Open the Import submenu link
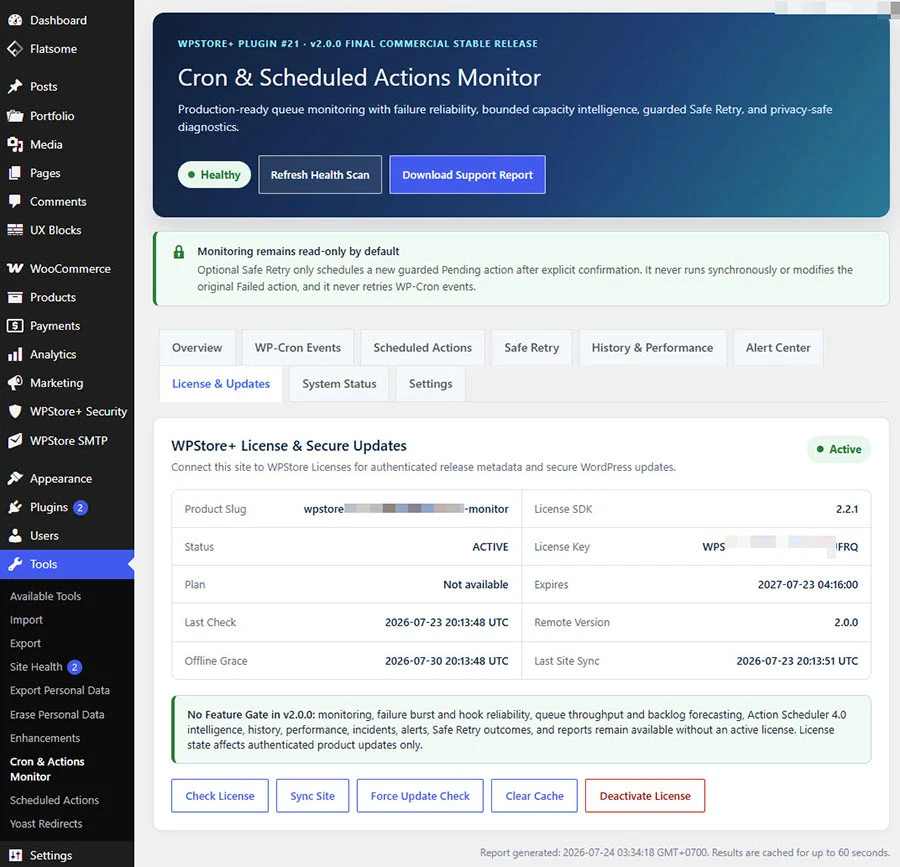The width and height of the screenshot is (900, 867). (26, 620)
